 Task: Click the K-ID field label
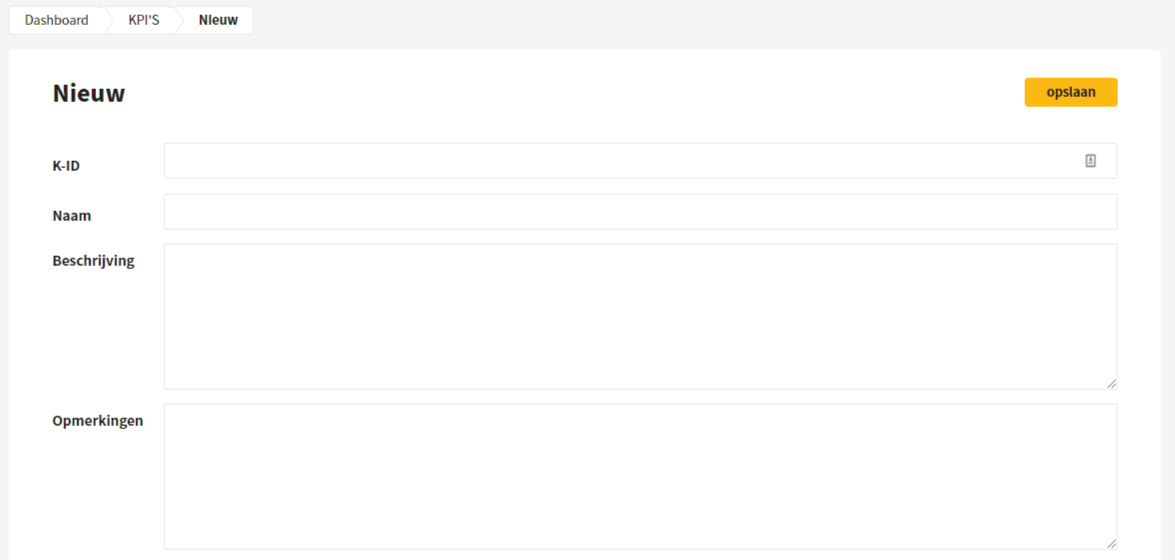click(66, 166)
